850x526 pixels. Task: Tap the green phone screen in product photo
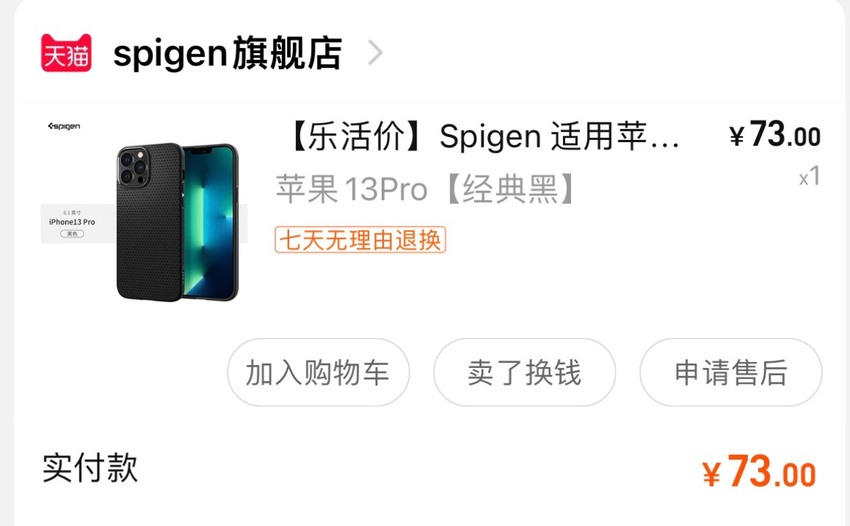tap(210, 222)
